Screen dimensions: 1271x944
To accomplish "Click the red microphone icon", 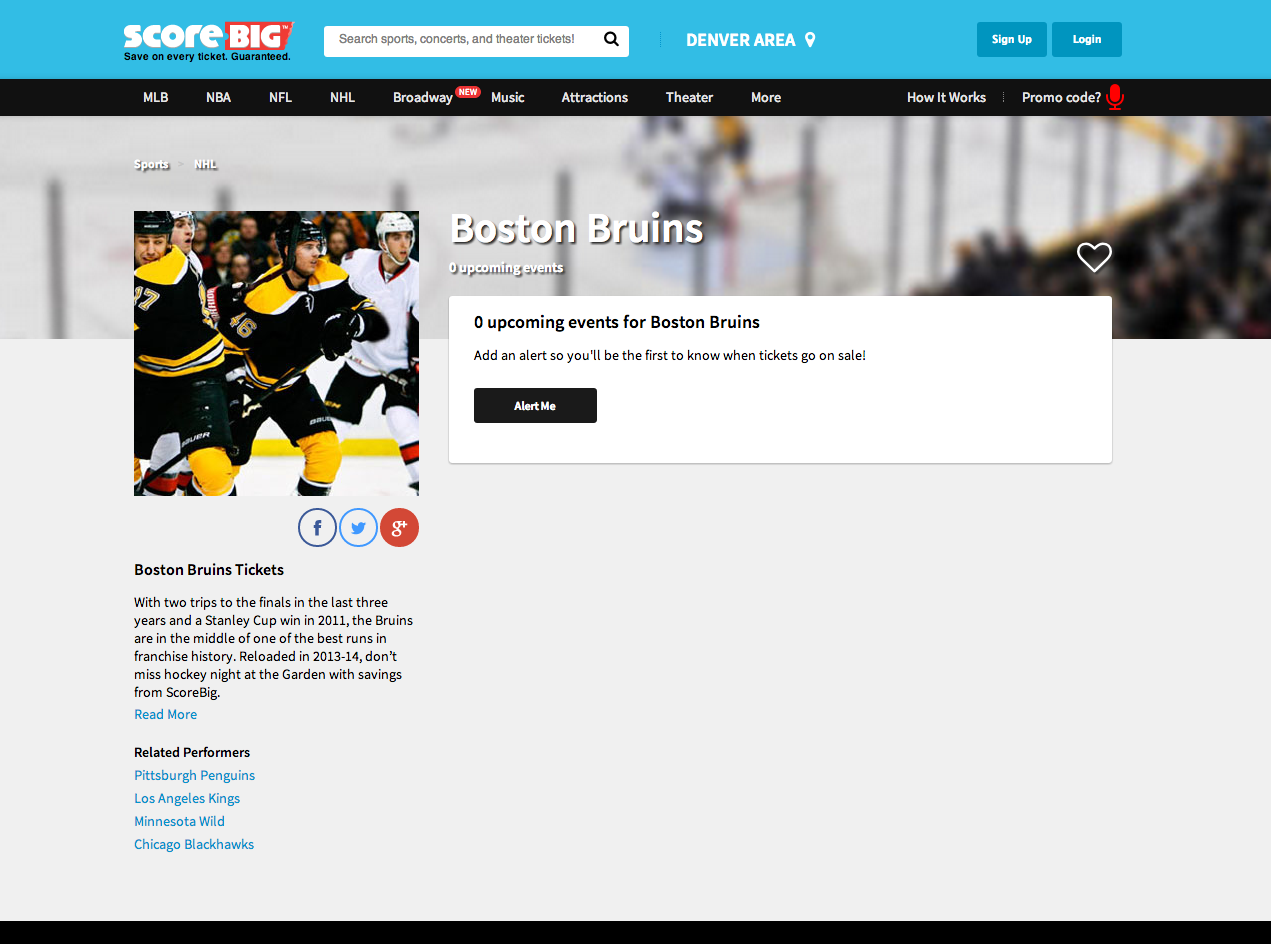I will tap(1115, 97).
